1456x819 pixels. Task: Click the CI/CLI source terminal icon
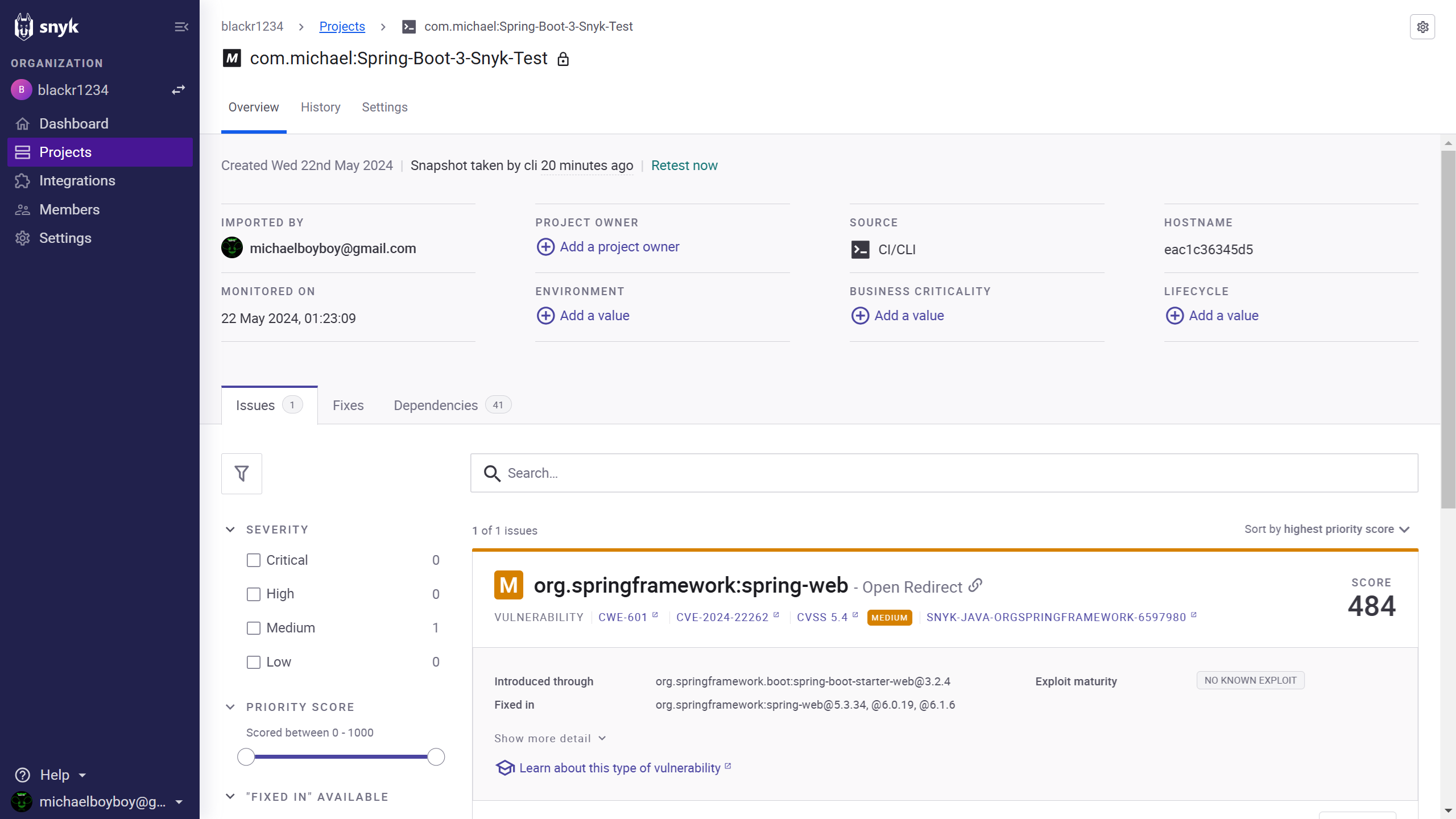860,250
